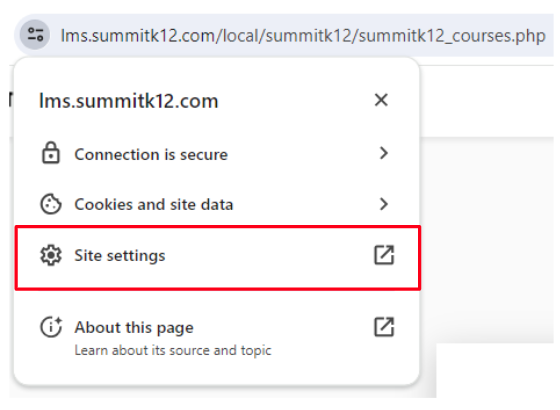Click the 'Site settings' label text

coord(120,256)
